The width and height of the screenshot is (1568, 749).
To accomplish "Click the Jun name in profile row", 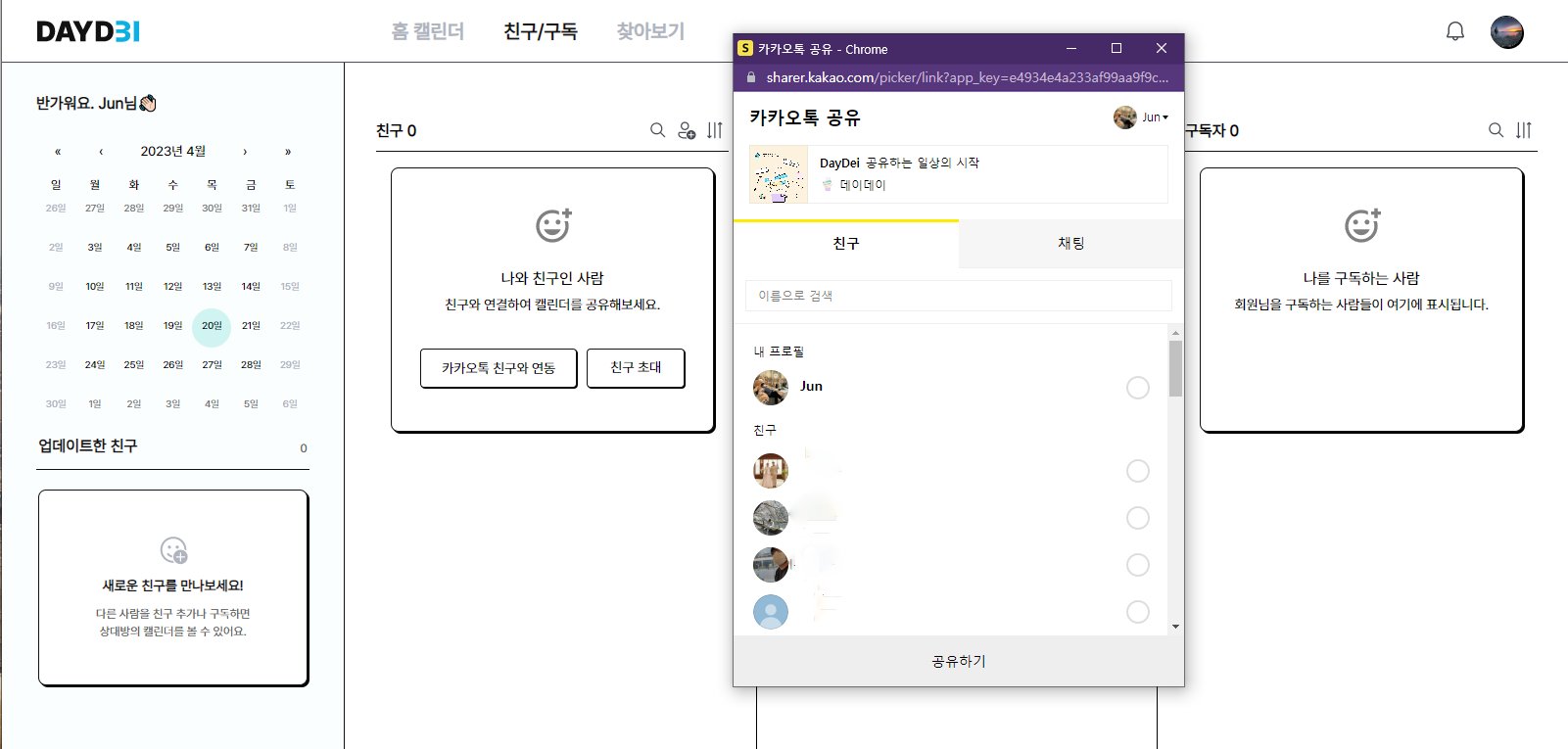I will pos(811,387).
